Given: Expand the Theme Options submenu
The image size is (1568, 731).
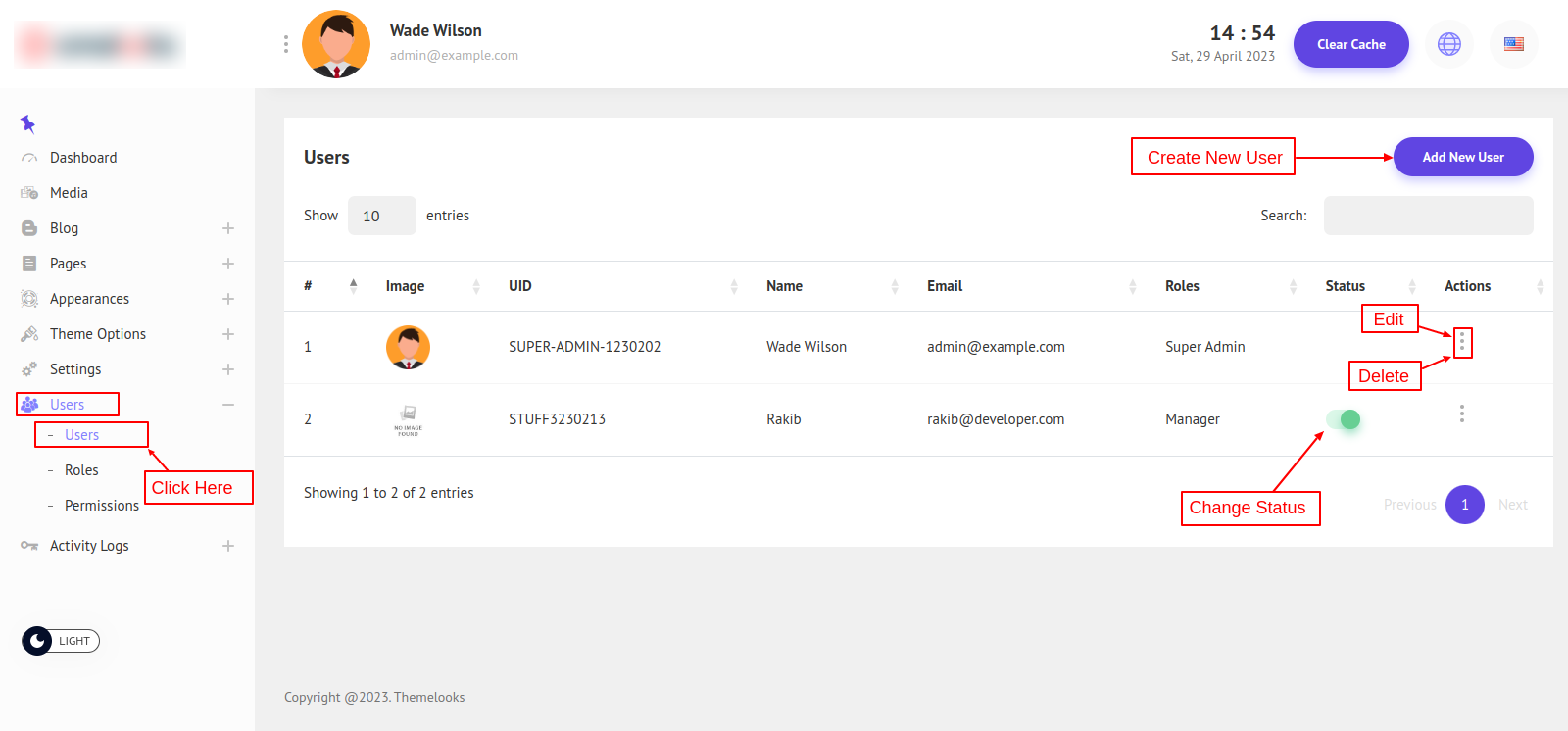Looking at the screenshot, I should 227,334.
